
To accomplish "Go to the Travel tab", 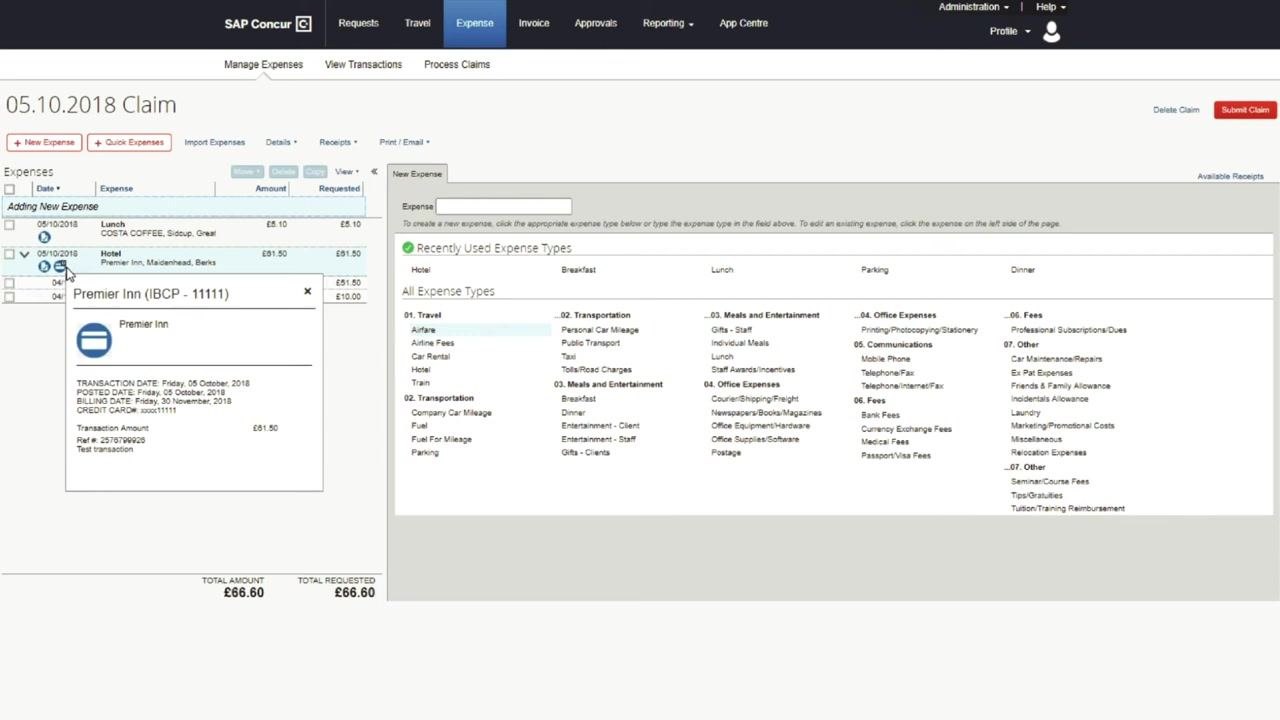I will coord(417,23).
